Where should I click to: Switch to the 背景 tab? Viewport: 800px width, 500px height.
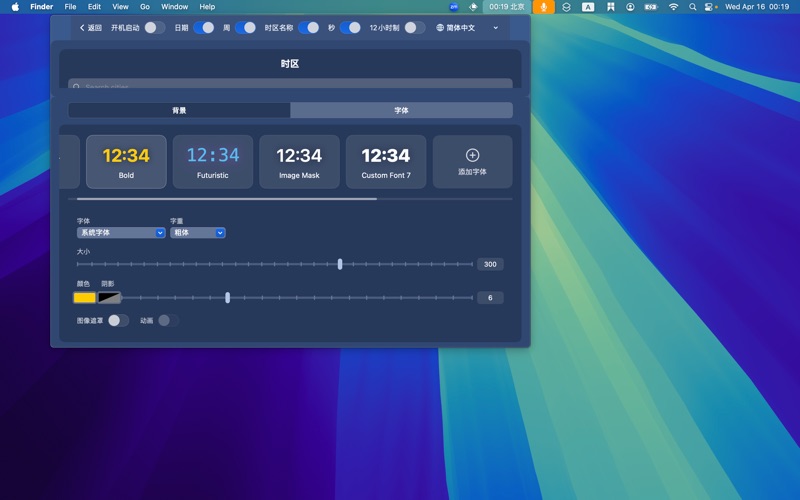(179, 110)
